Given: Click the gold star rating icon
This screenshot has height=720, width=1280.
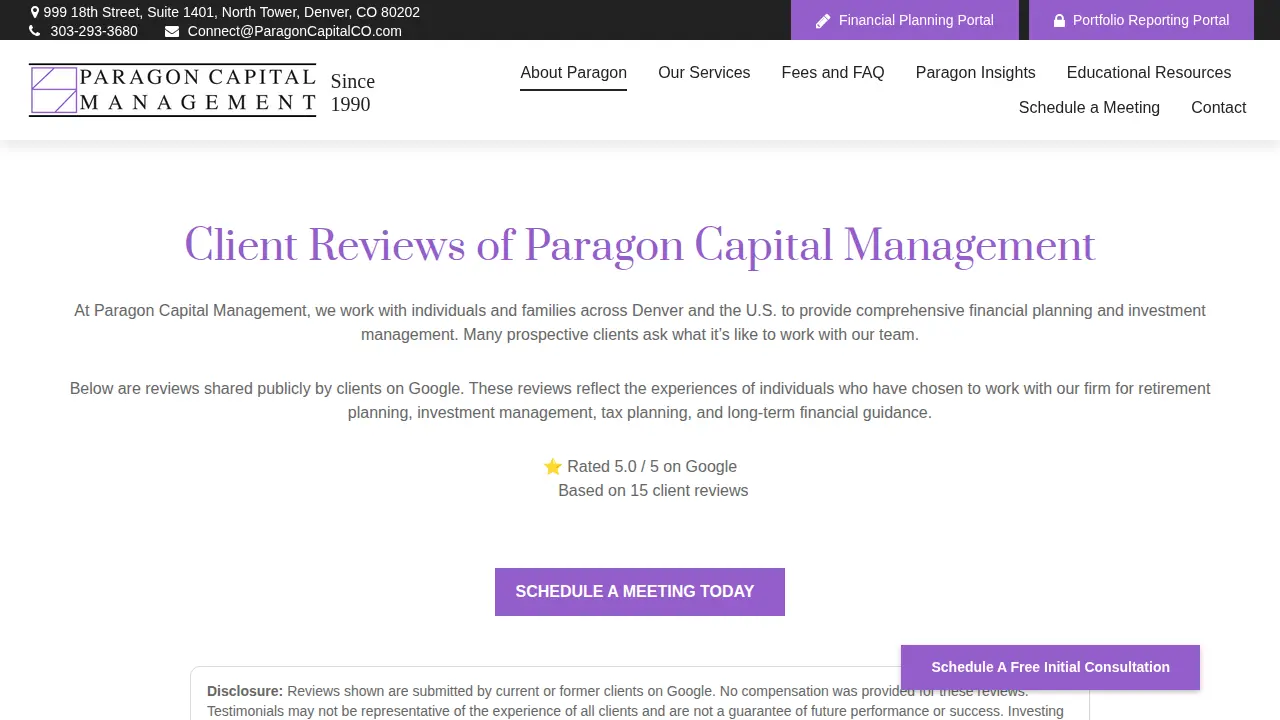Looking at the screenshot, I should [553, 467].
